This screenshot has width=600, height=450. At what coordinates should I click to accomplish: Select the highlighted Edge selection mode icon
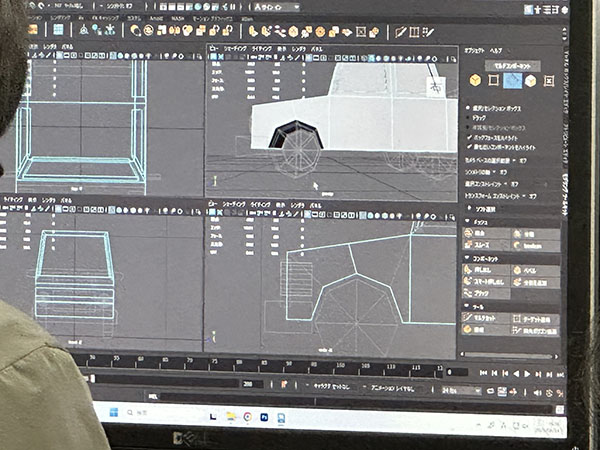512,80
